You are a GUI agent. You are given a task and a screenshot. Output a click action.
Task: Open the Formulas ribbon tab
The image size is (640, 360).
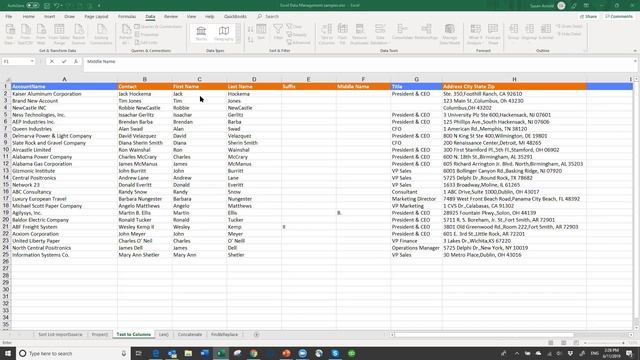point(127,16)
